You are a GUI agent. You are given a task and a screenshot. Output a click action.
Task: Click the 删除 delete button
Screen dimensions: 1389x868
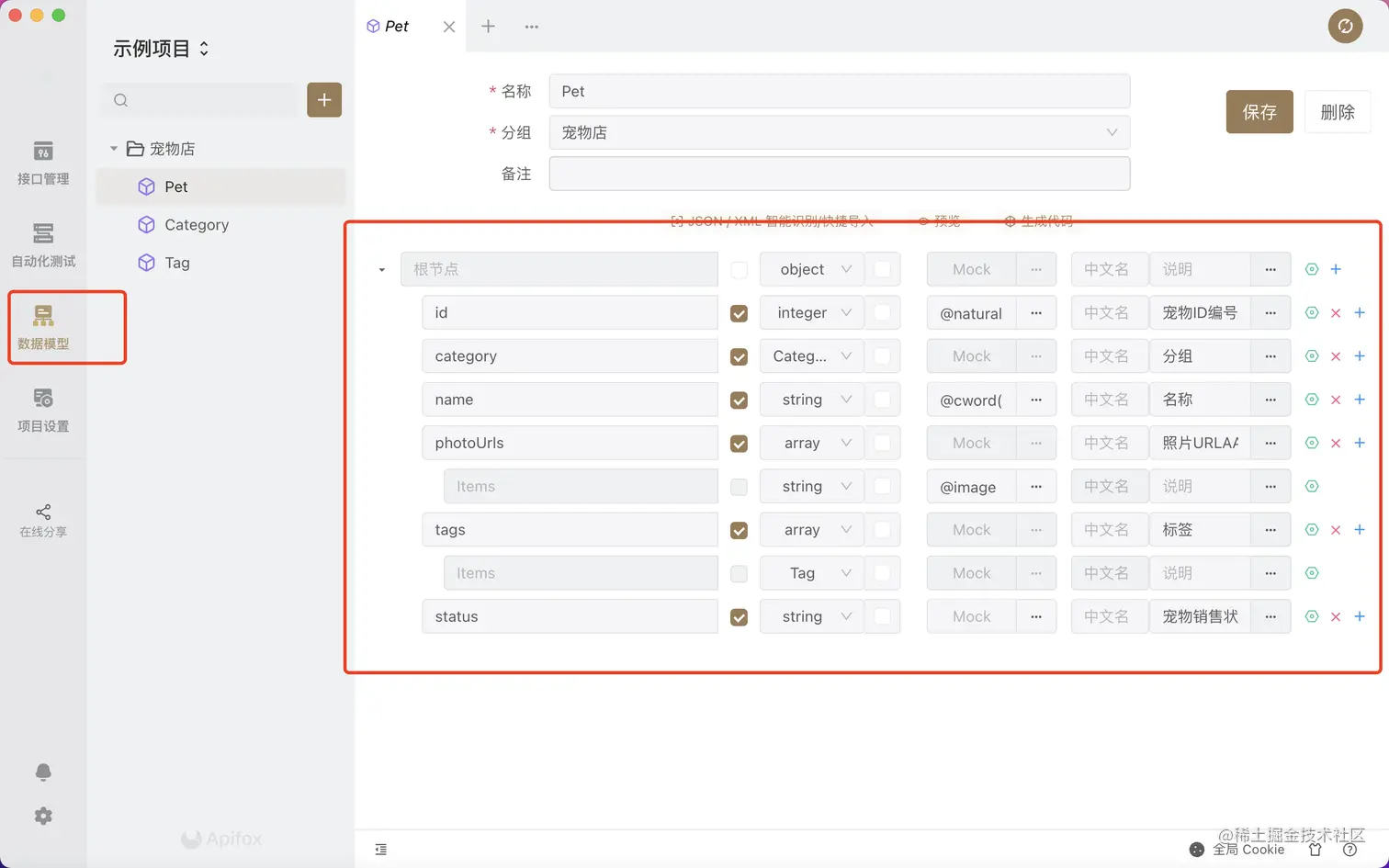point(1338,112)
